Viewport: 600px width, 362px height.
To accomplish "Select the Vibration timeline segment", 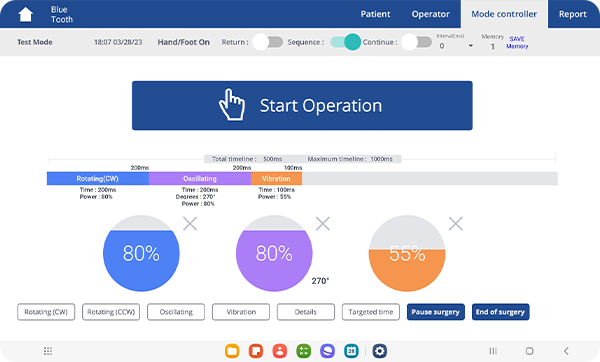I will coord(277,179).
